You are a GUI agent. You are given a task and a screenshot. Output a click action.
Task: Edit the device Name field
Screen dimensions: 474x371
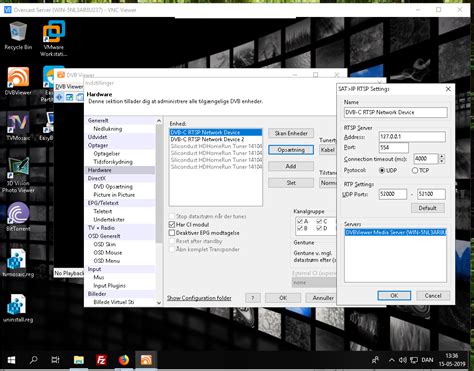[396, 112]
